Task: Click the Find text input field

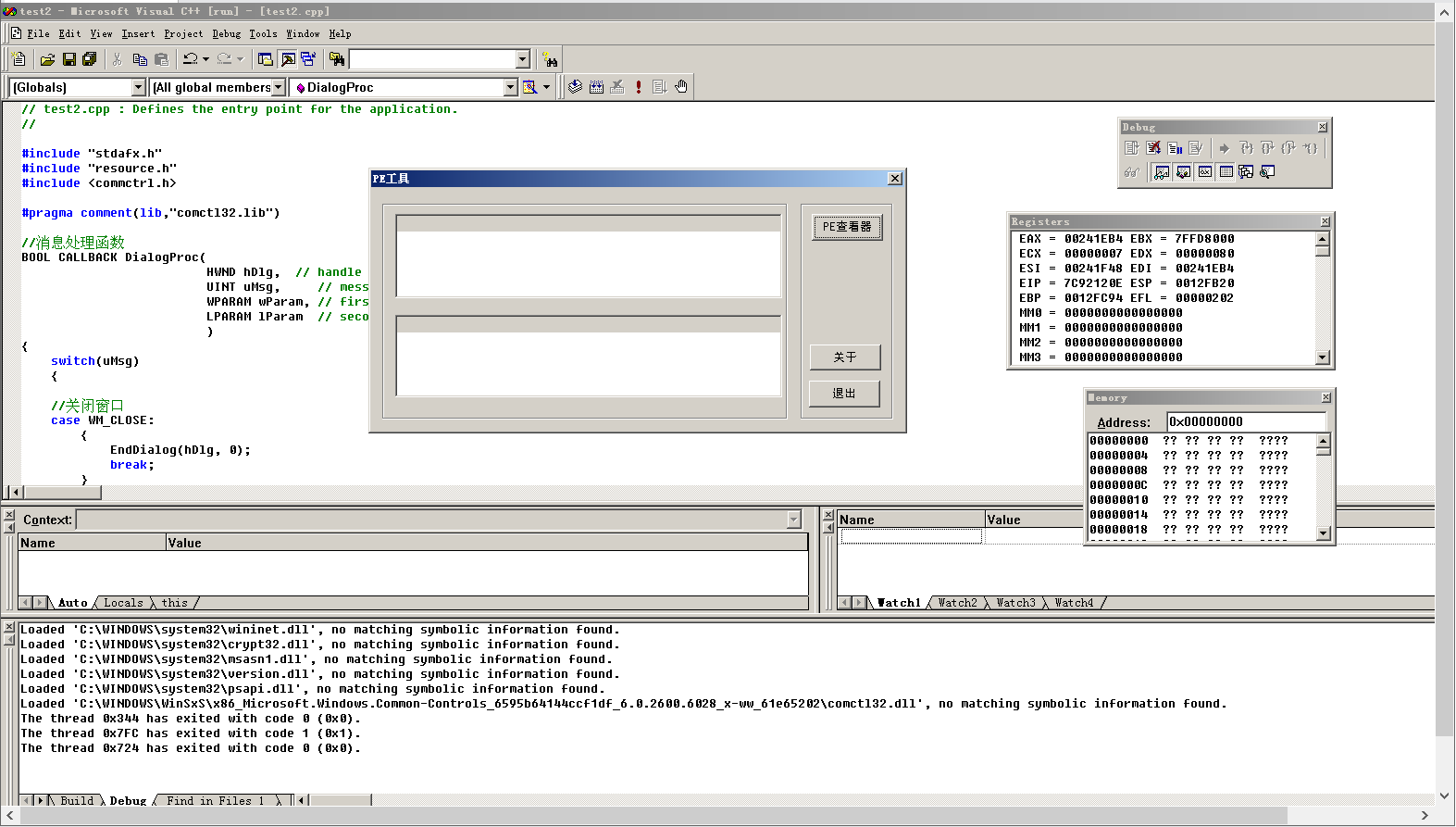Action: pyautogui.click(x=432, y=59)
